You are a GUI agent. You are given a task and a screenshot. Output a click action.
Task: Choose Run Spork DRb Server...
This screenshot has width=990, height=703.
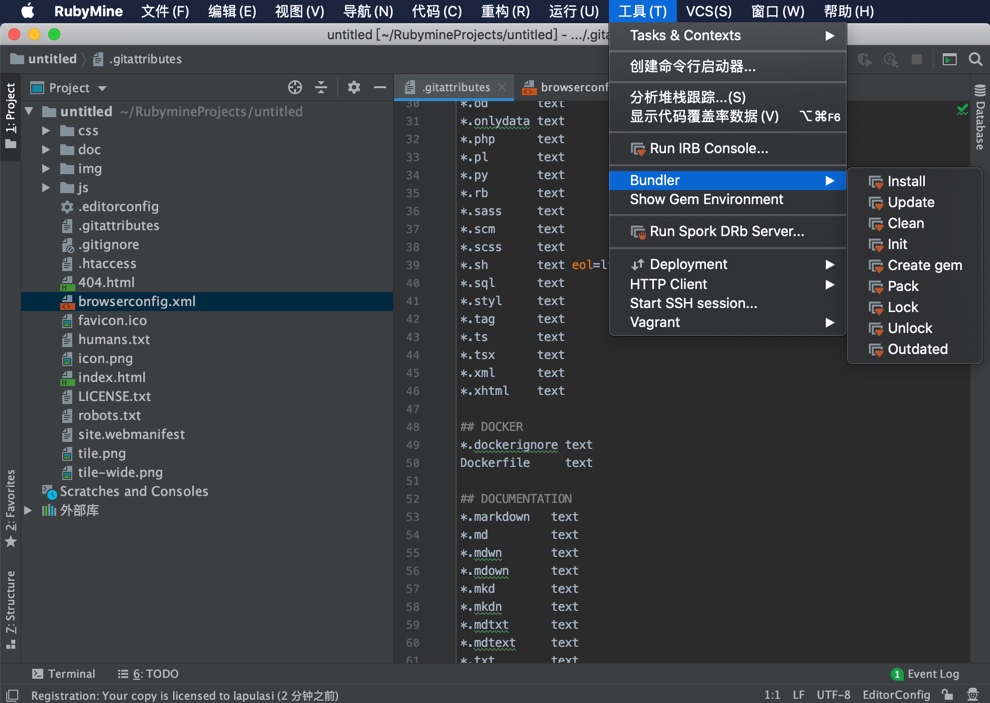[x=727, y=231]
